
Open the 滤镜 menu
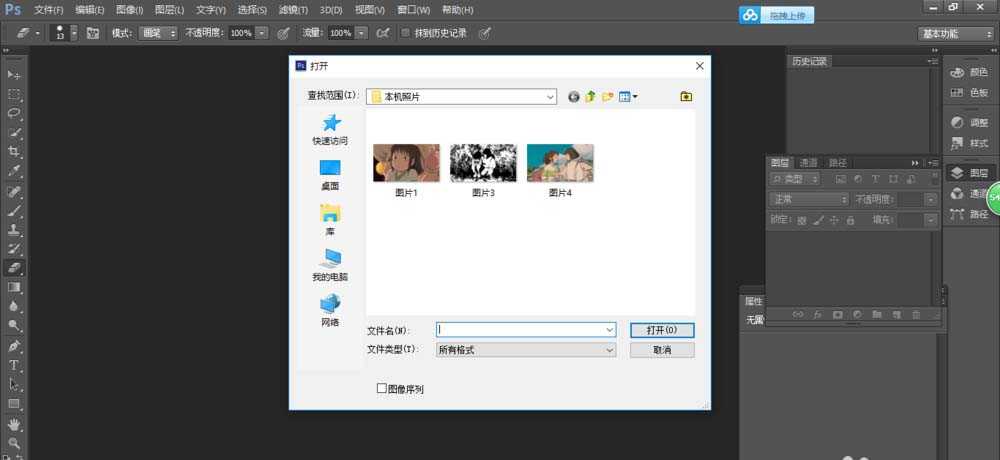point(292,9)
